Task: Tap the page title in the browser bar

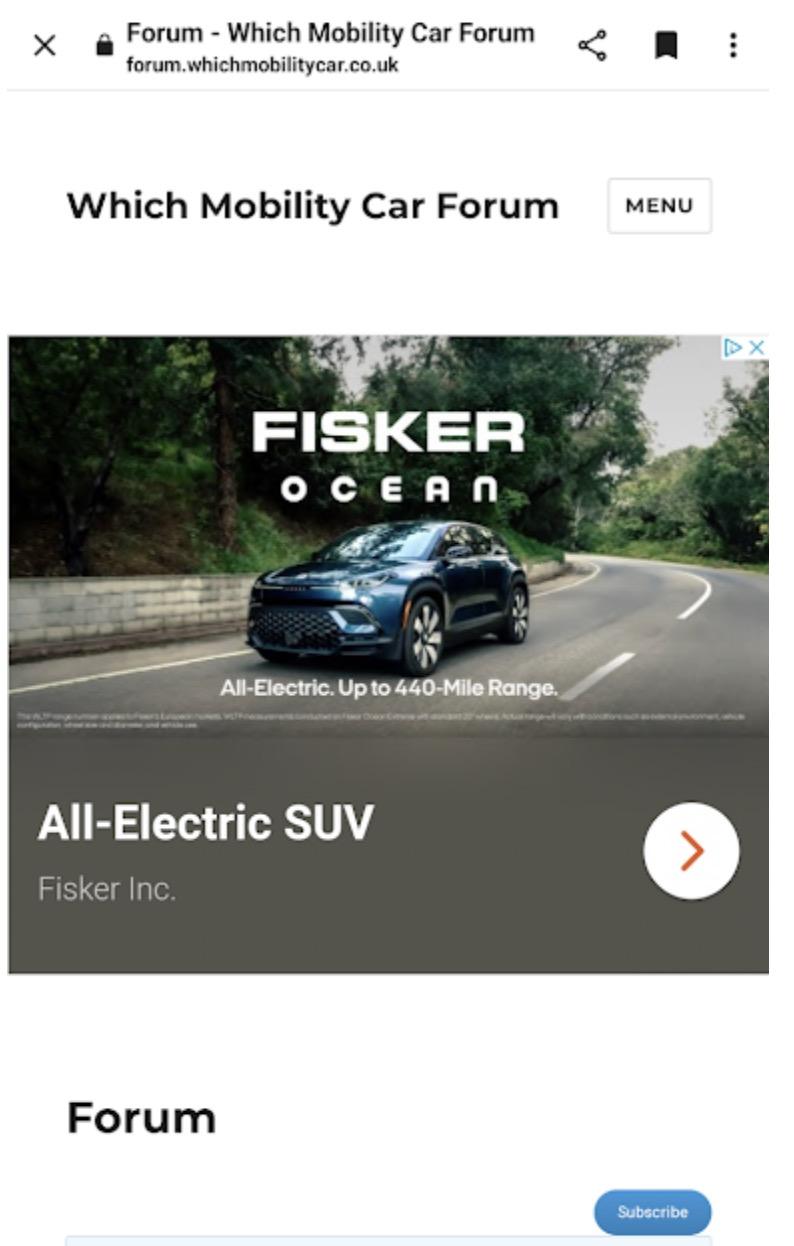Action: point(330,33)
